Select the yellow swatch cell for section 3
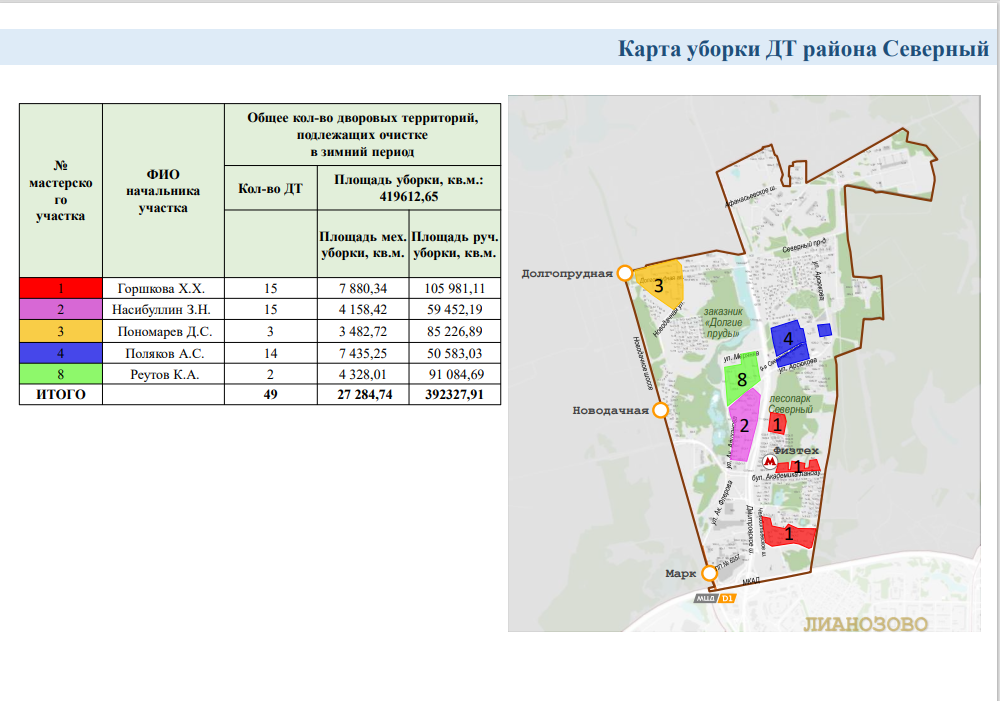Image resolution: width=1000 pixels, height=701 pixels. pyautogui.click(x=61, y=332)
